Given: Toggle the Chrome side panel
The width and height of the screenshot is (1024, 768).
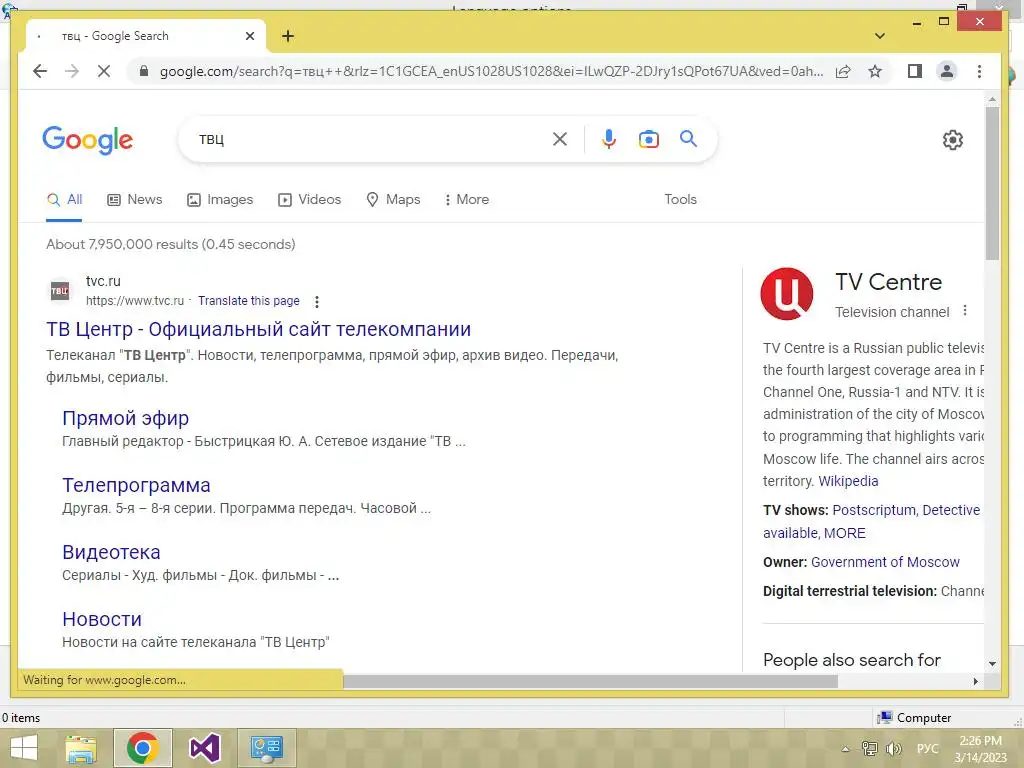Looking at the screenshot, I should point(914,71).
